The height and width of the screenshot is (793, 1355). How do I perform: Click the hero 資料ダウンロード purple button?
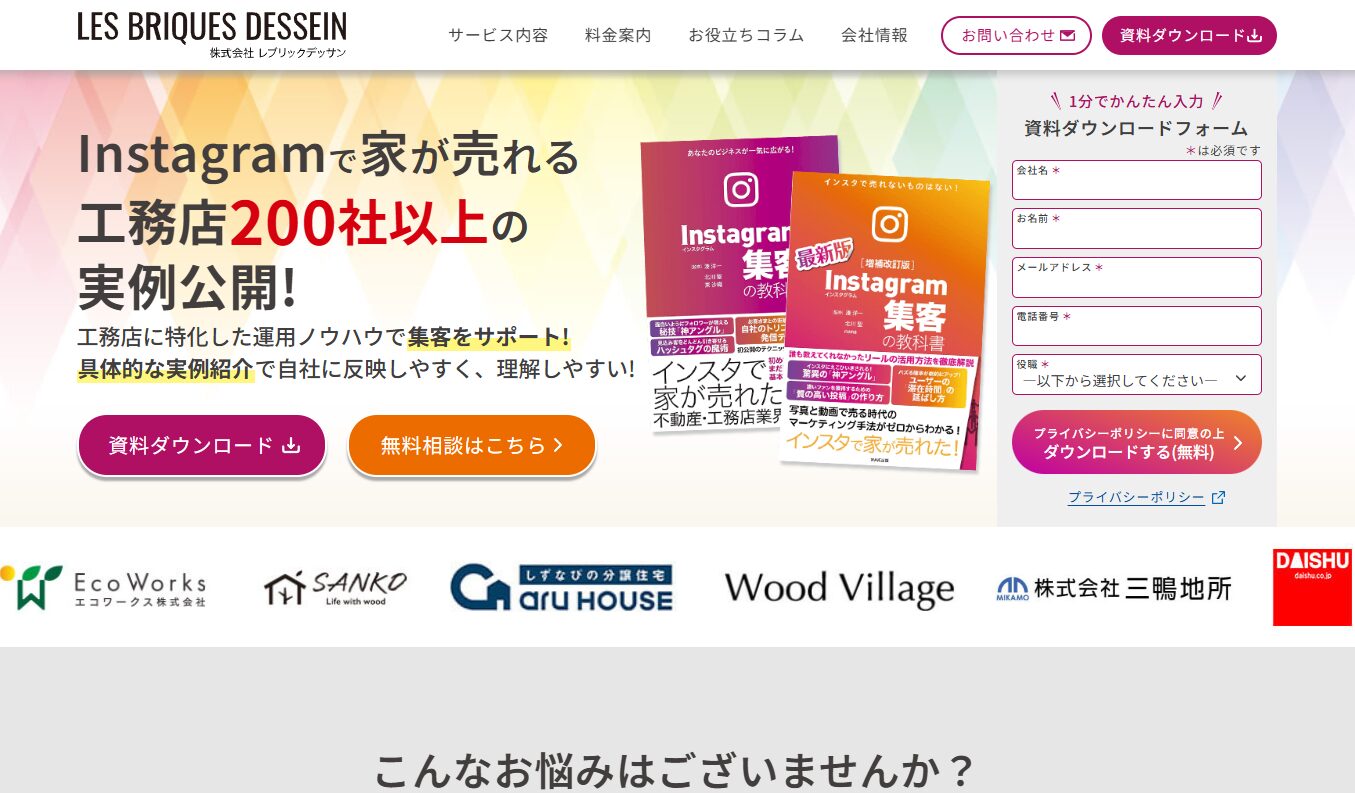pos(202,445)
